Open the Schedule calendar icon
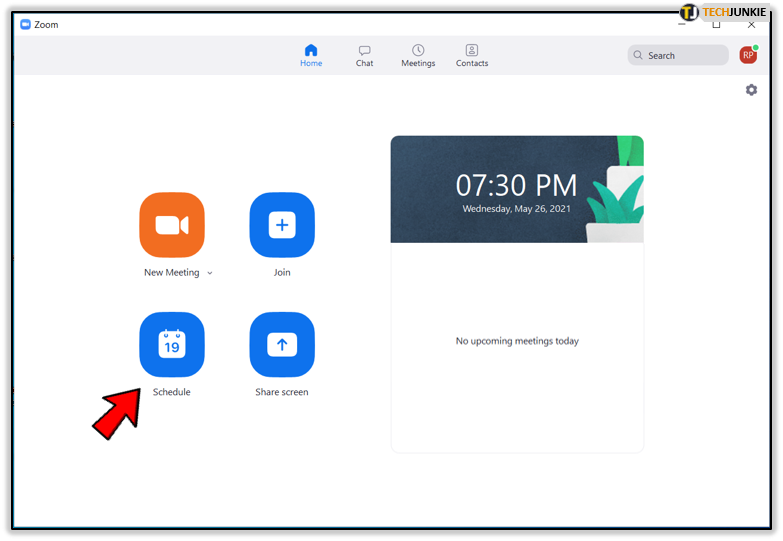Image resolution: width=783 pixels, height=541 pixels. point(172,345)
